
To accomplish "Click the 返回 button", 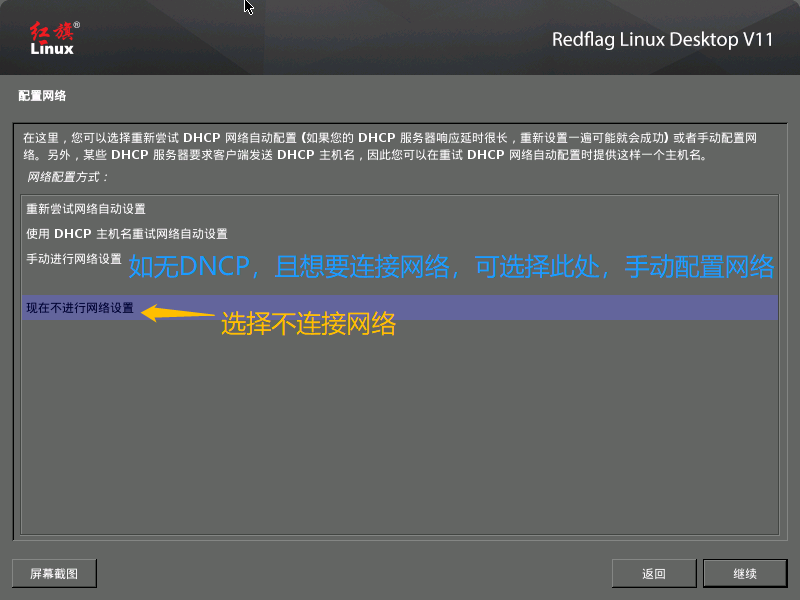I will coord(654,573).
